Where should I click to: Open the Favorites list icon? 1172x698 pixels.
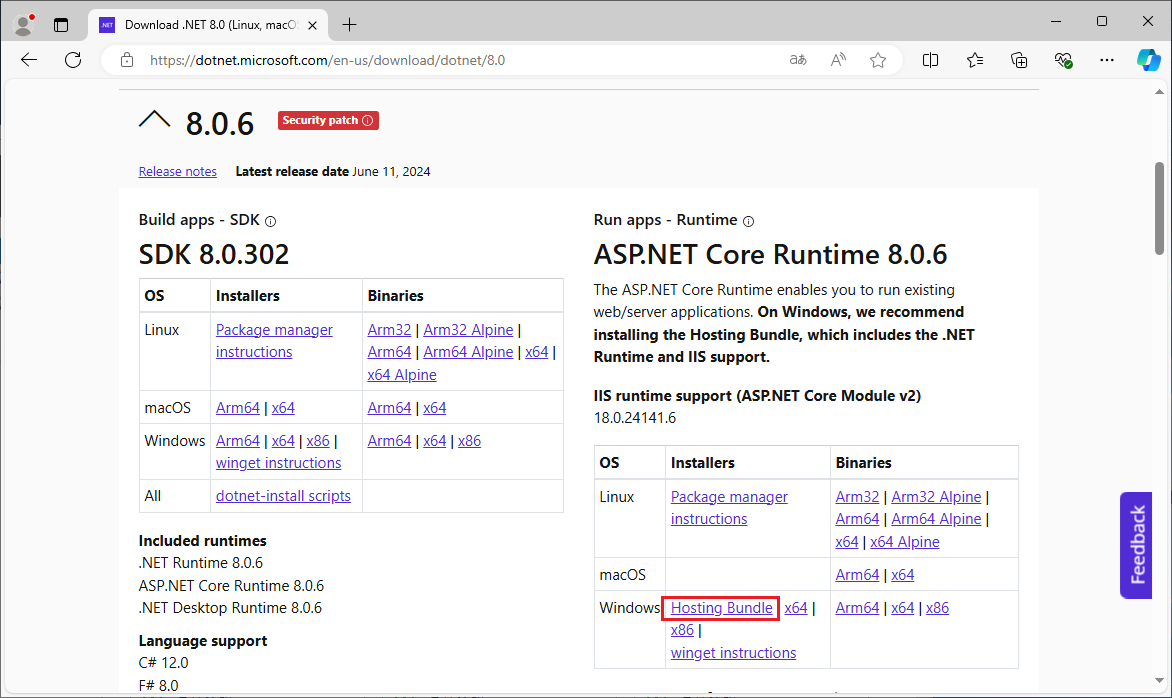pos(975,60)
